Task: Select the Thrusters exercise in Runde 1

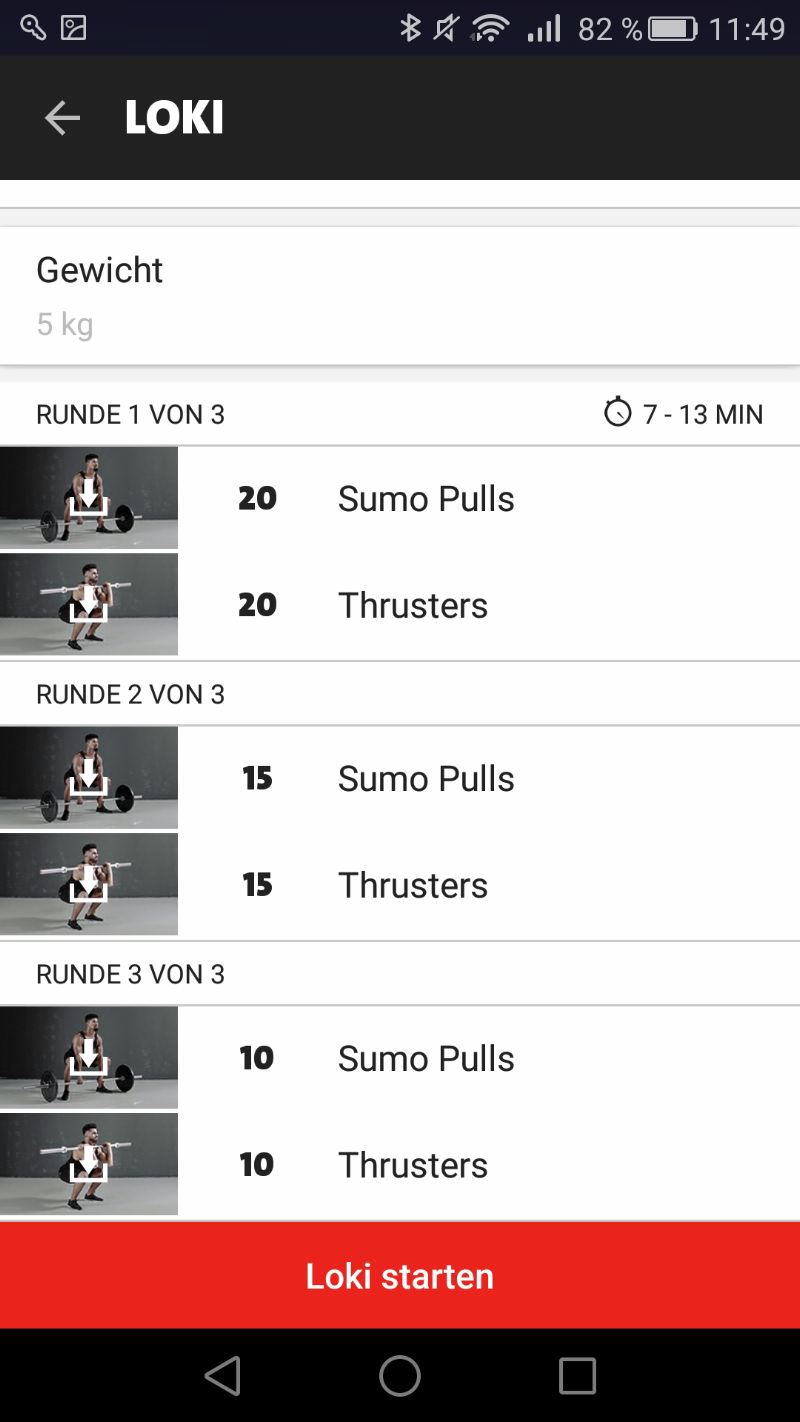Action: 413,604
